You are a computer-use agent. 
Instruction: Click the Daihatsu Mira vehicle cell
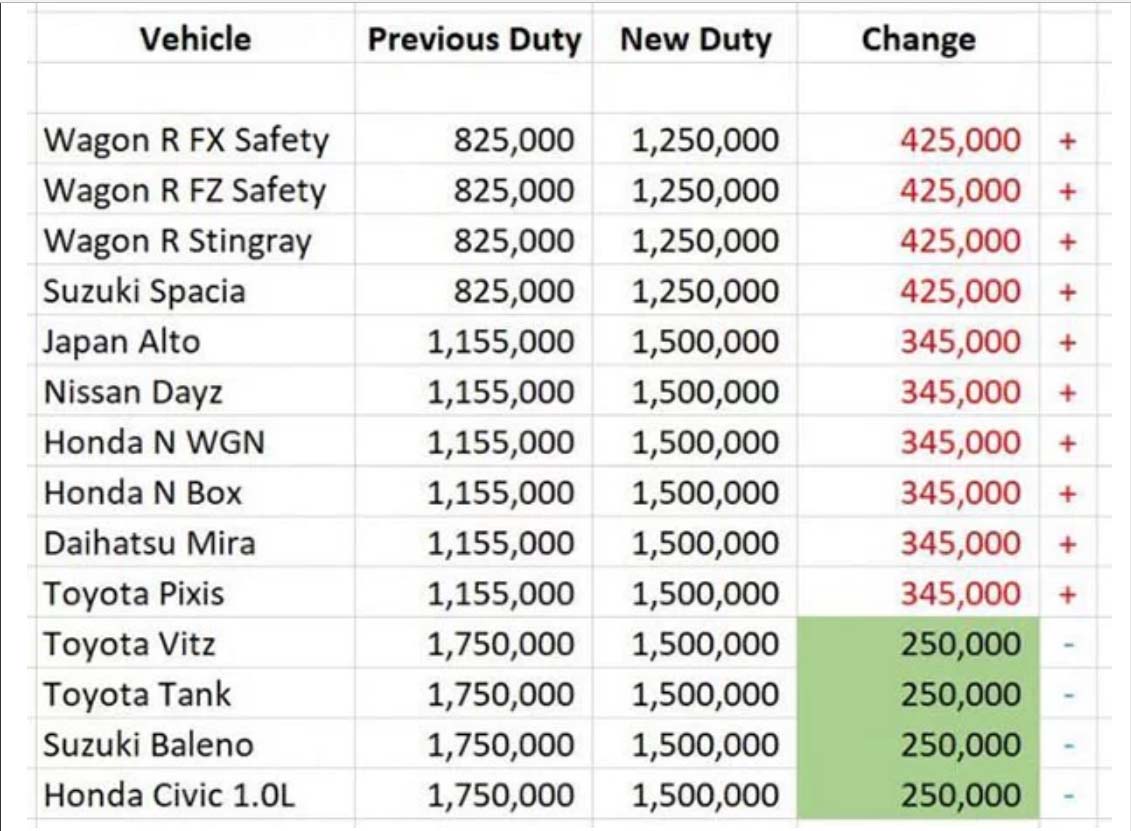(150, 544)
